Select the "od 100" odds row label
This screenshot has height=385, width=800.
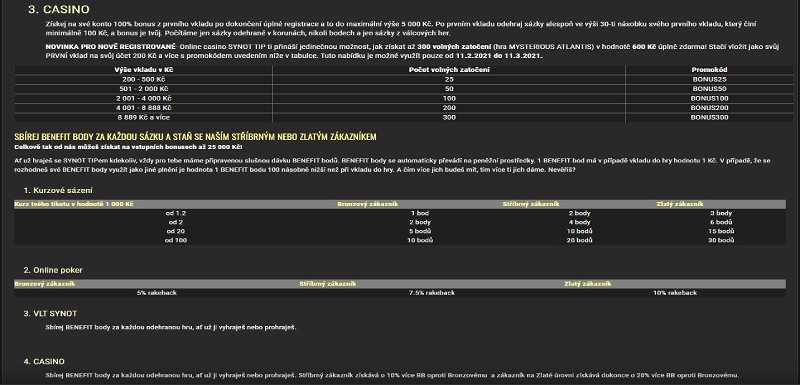coord(176,240)
